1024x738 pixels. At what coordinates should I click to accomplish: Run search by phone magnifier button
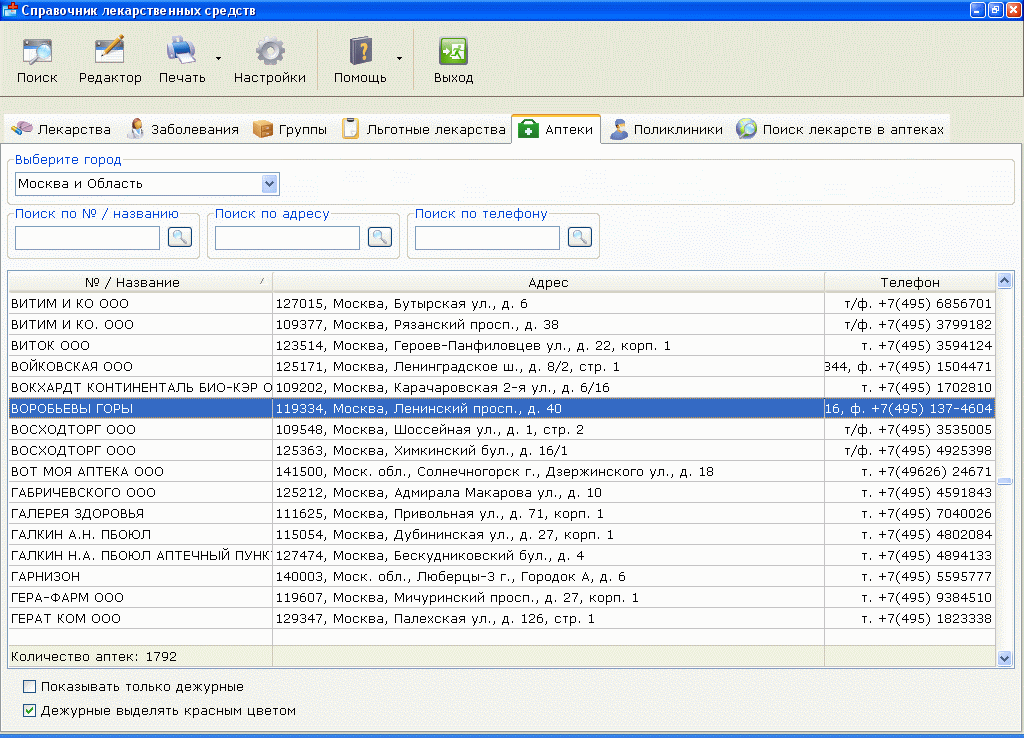(x=579, y=237)
